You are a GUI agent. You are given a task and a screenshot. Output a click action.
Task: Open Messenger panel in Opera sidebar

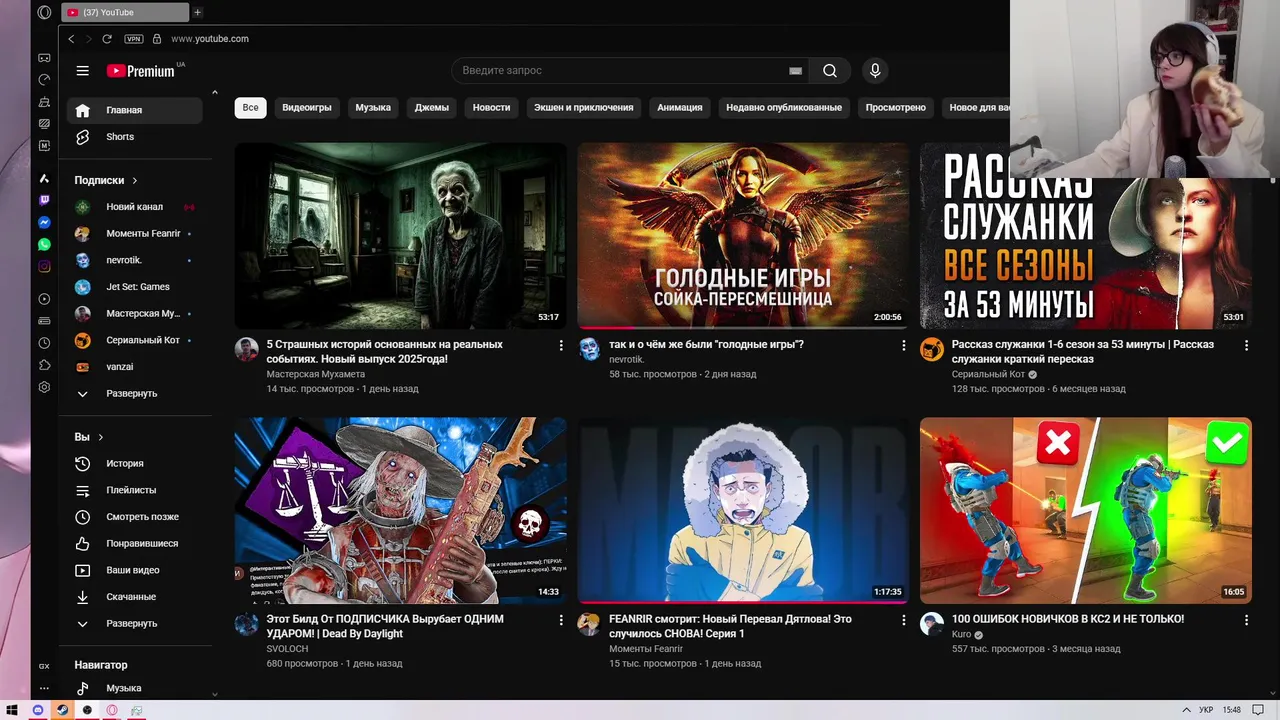(44, 222)
